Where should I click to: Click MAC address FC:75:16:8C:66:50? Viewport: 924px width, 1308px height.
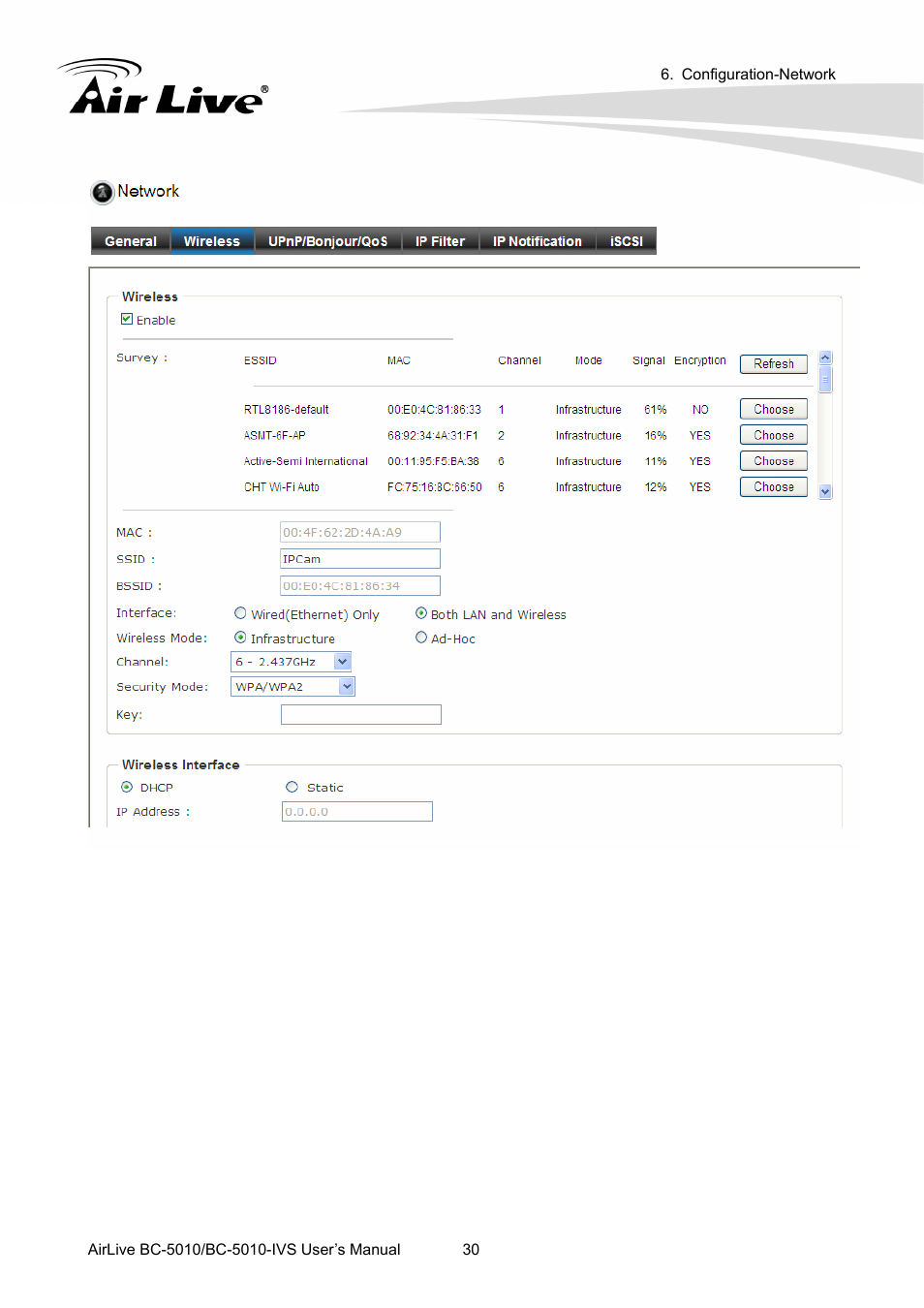pos(435,487)
